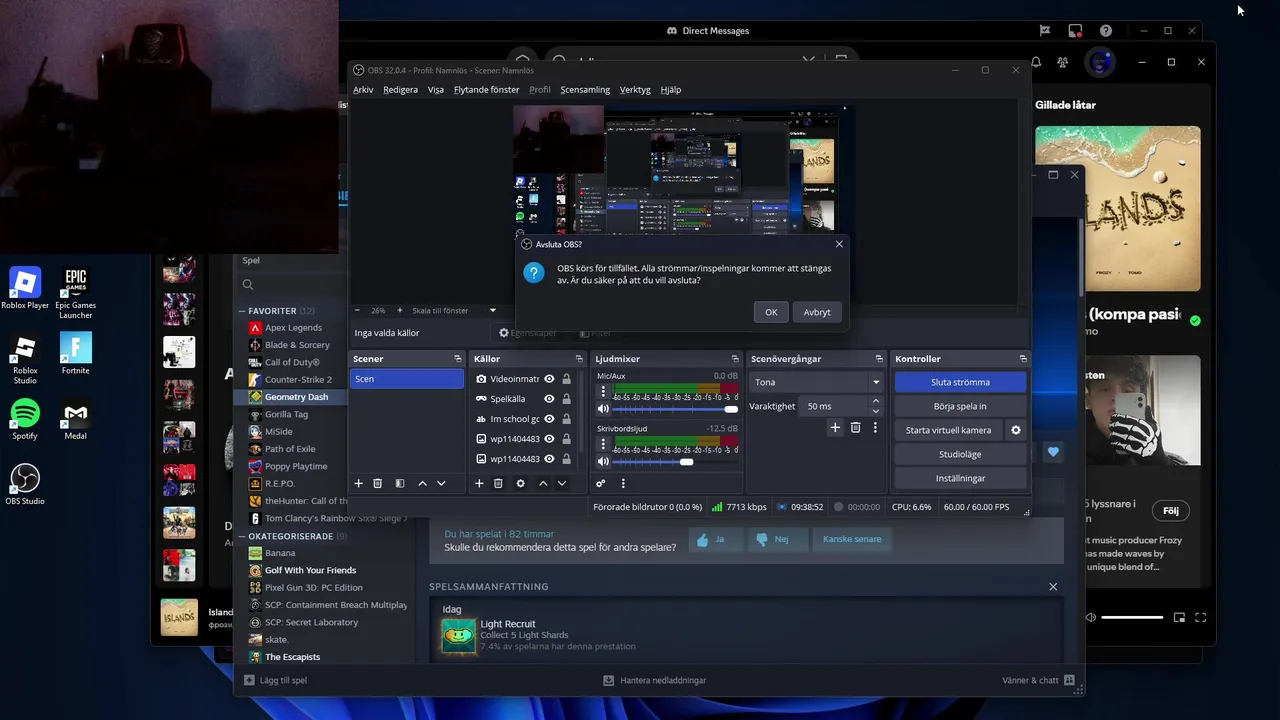Confirm quitting OBS with OK
This screenshot has width=1280, height=720.
[771, 312]
